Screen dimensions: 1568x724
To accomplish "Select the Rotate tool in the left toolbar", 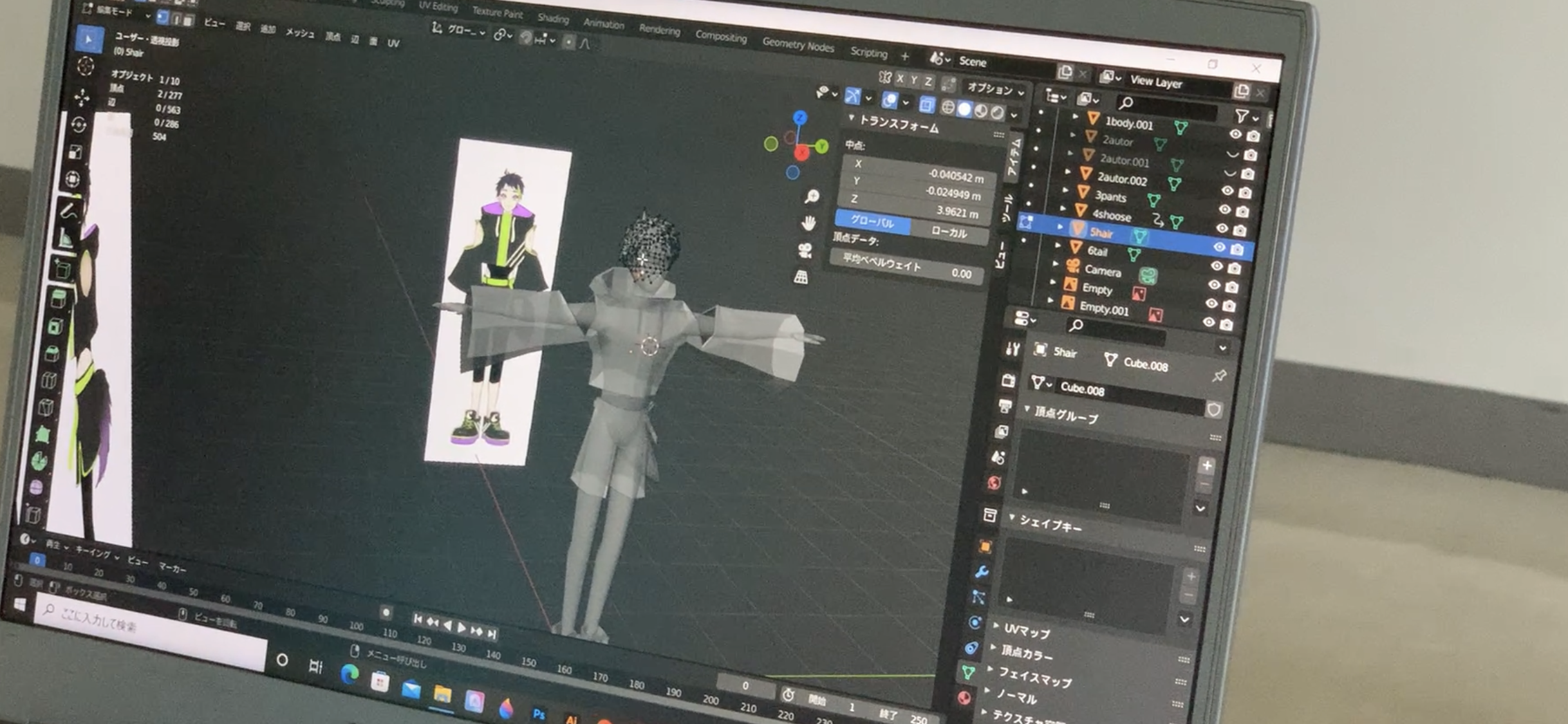I will click(79, 124).
